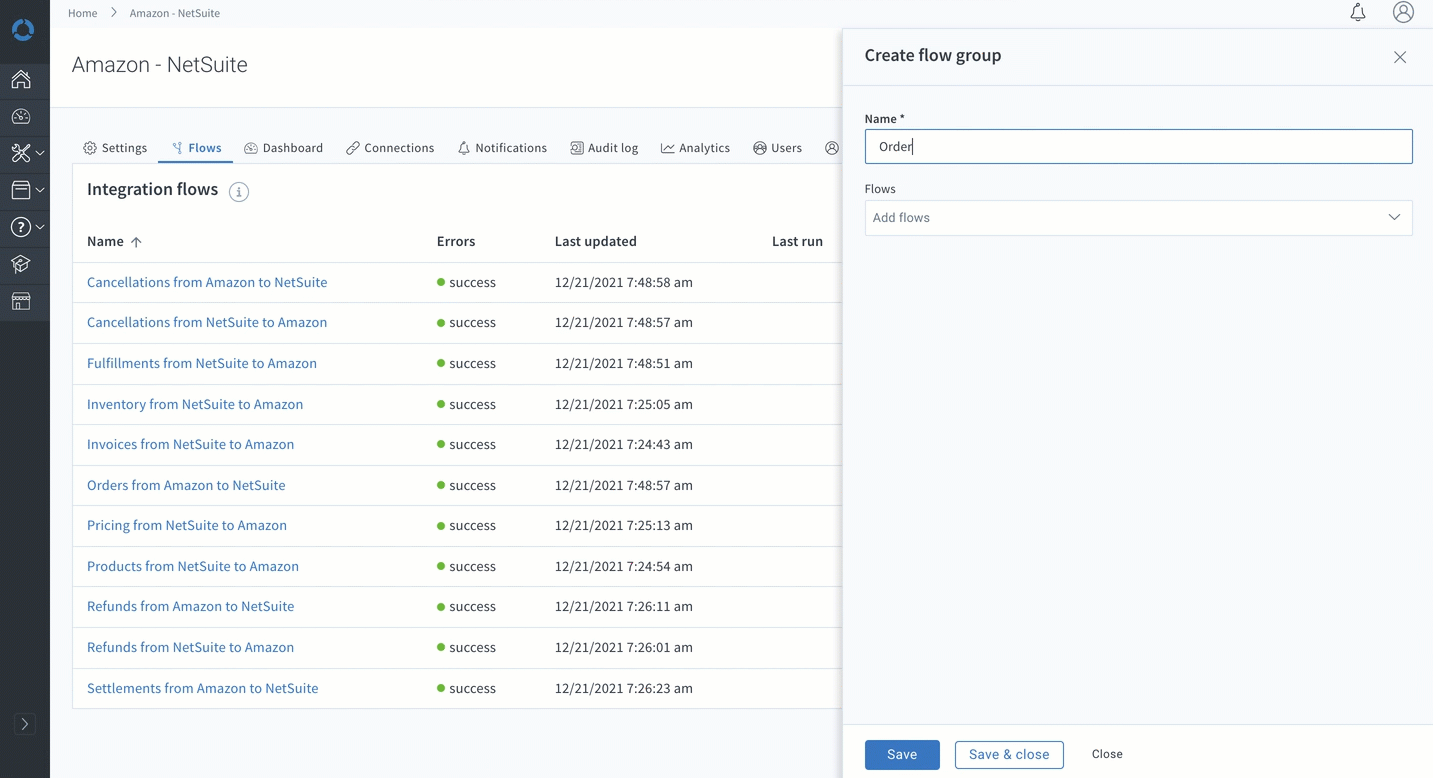Go to the Connections tab

(x=390, y=148)
